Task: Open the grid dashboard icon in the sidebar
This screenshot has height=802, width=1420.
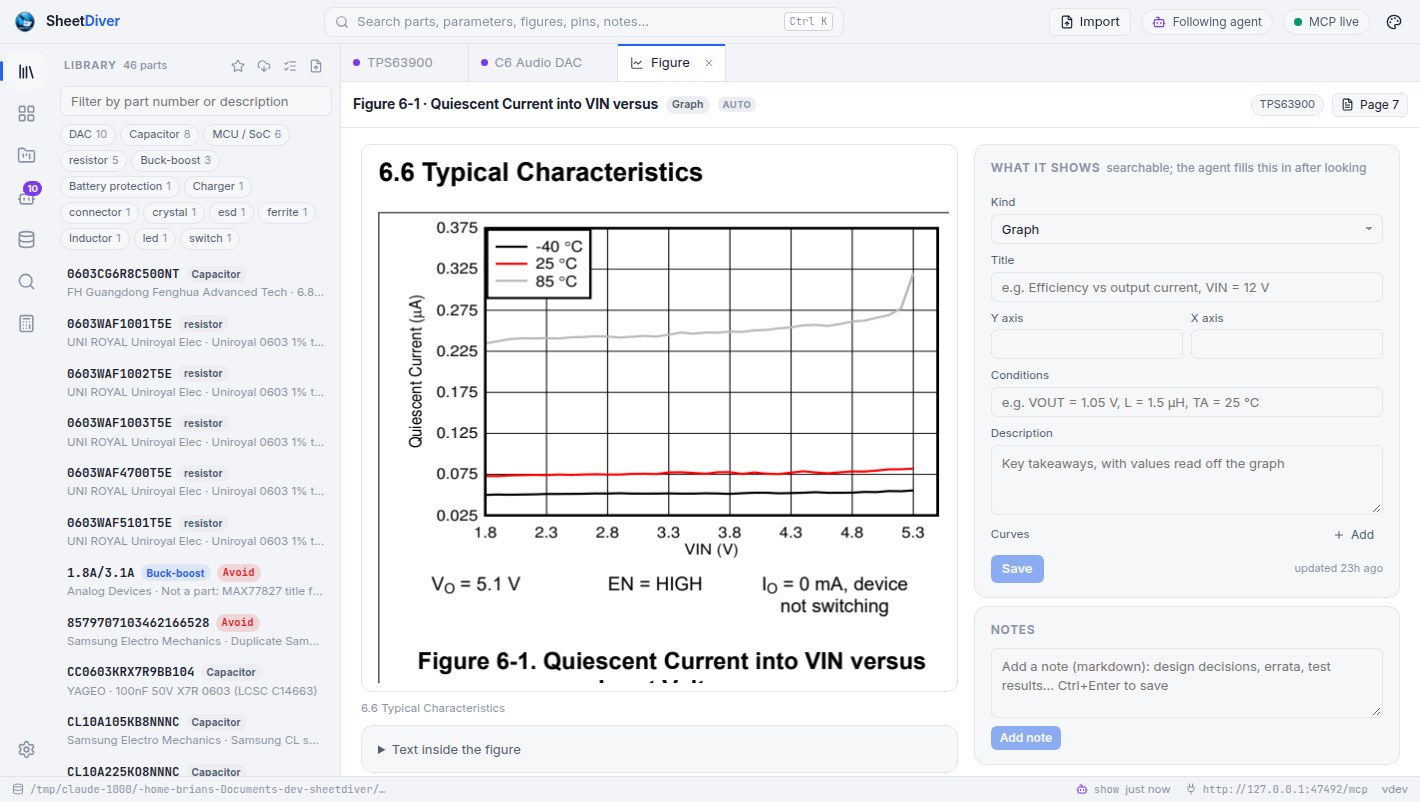Action: (x=27, y=114)
